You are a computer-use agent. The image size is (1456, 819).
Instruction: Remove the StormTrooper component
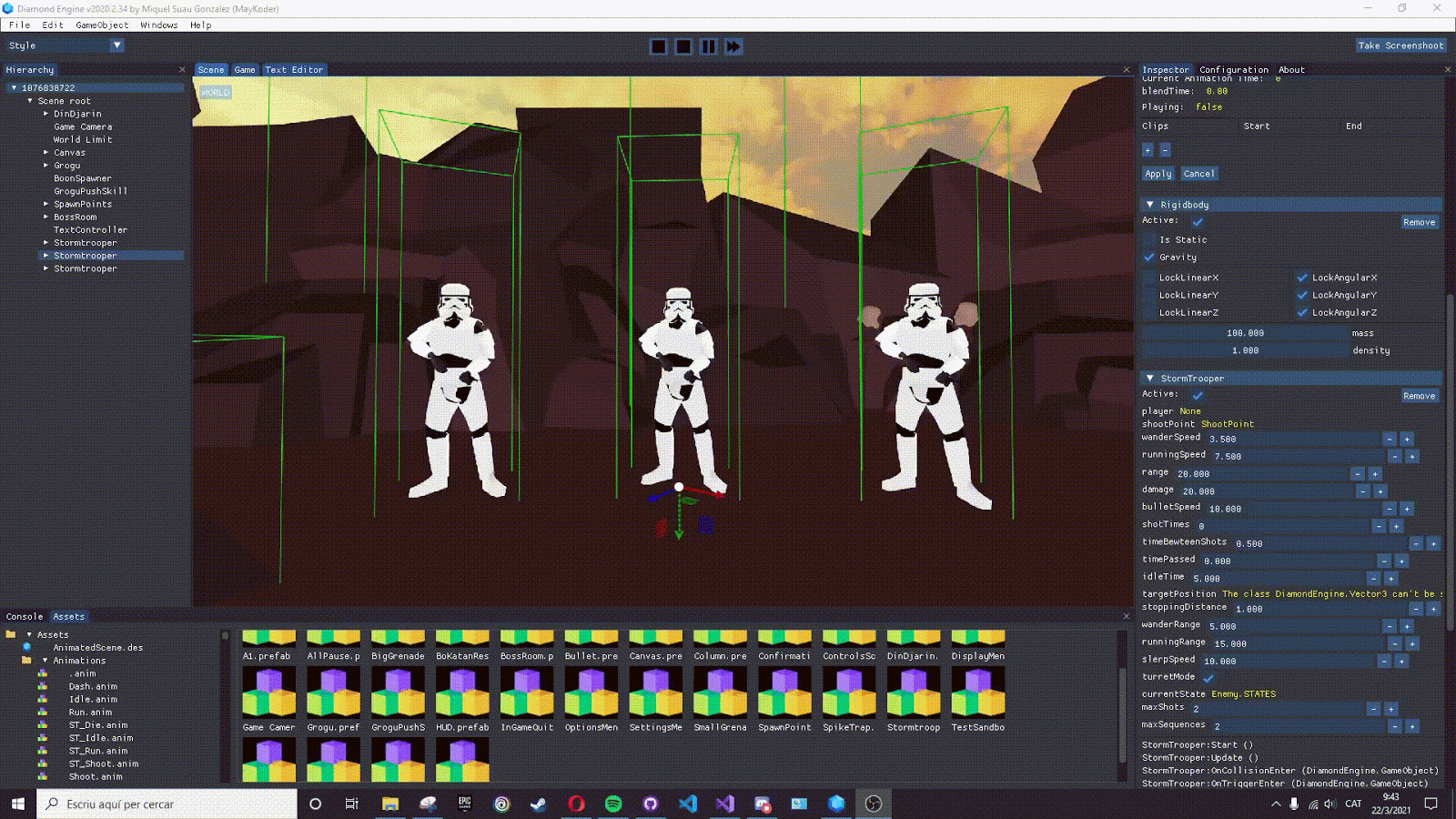tap(1419, 396)
